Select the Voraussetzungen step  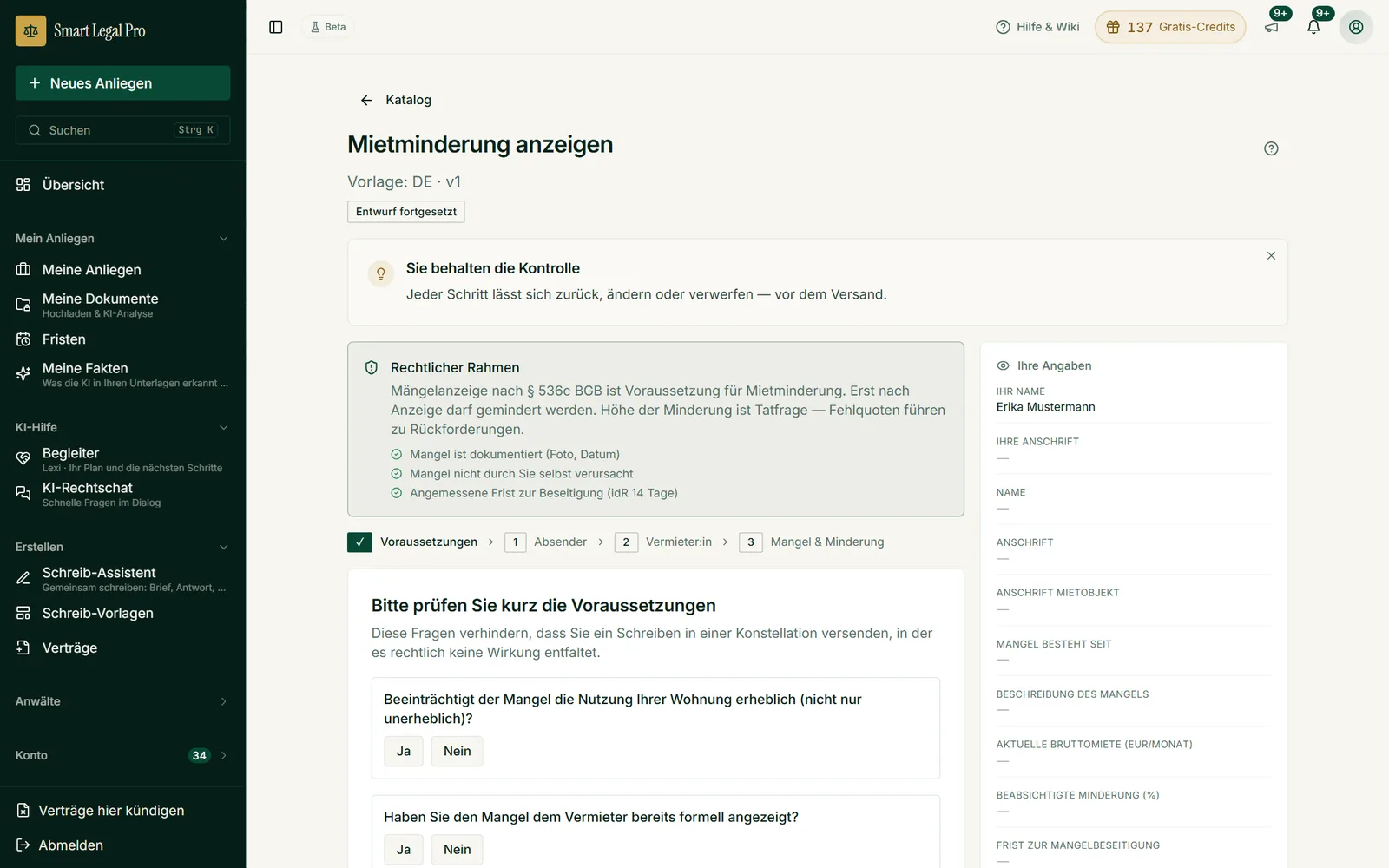click(x=412, y=542)
